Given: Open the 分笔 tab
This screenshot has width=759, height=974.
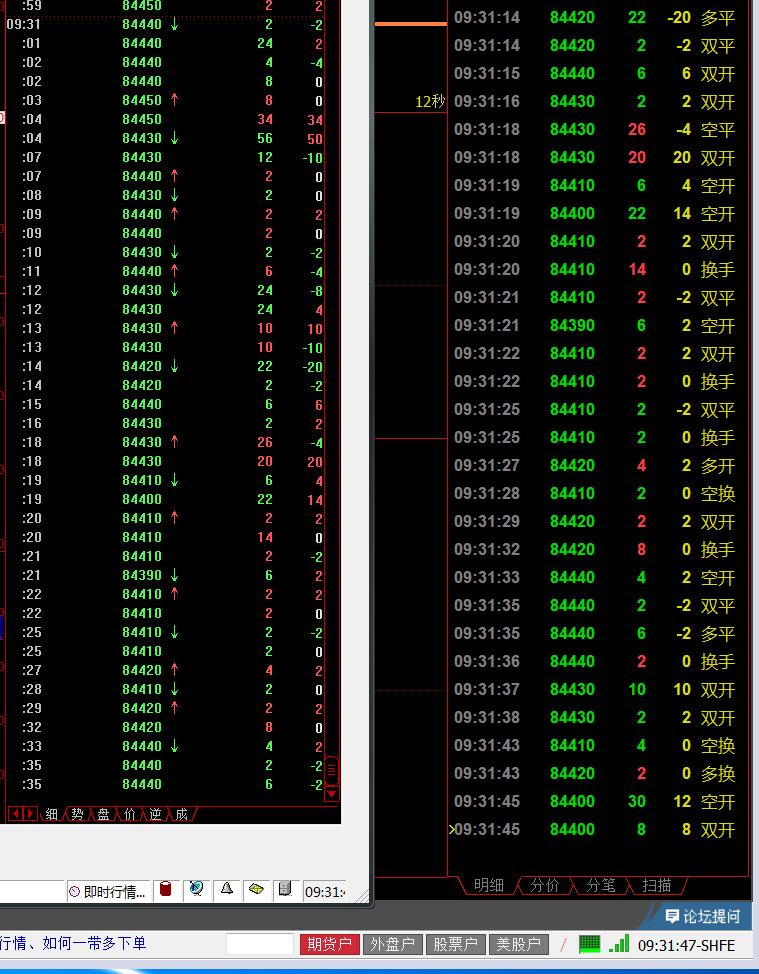Looking at the screenshot, I should (601, 885).
